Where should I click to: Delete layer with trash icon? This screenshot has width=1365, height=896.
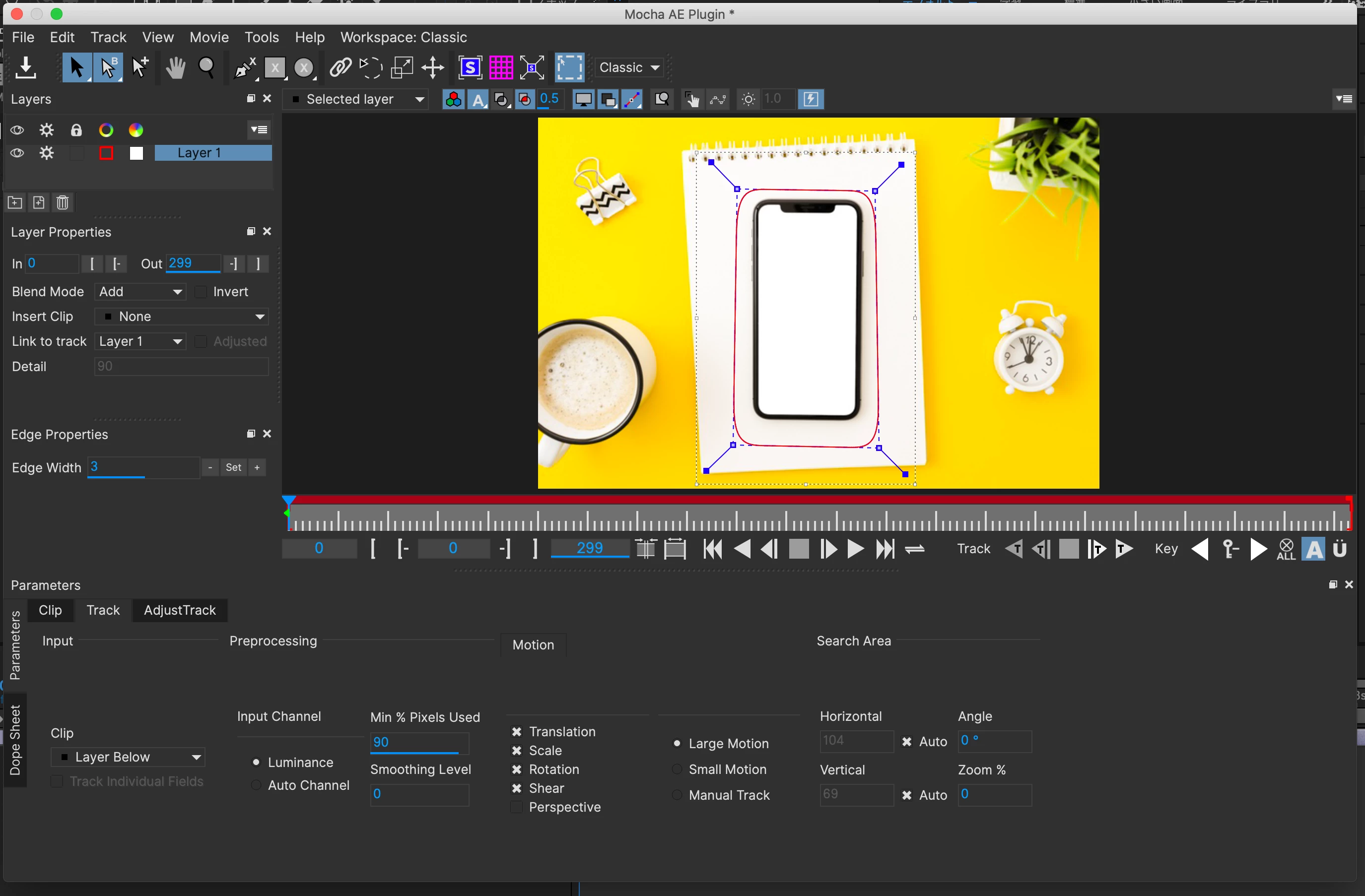(x=63, y=203)
